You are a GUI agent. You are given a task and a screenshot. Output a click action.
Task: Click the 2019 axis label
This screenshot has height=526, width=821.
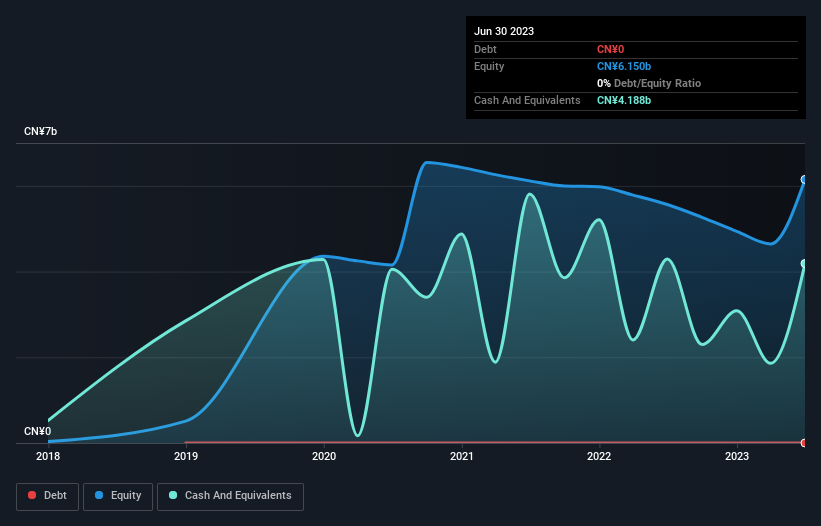click(x=186, y=456)
